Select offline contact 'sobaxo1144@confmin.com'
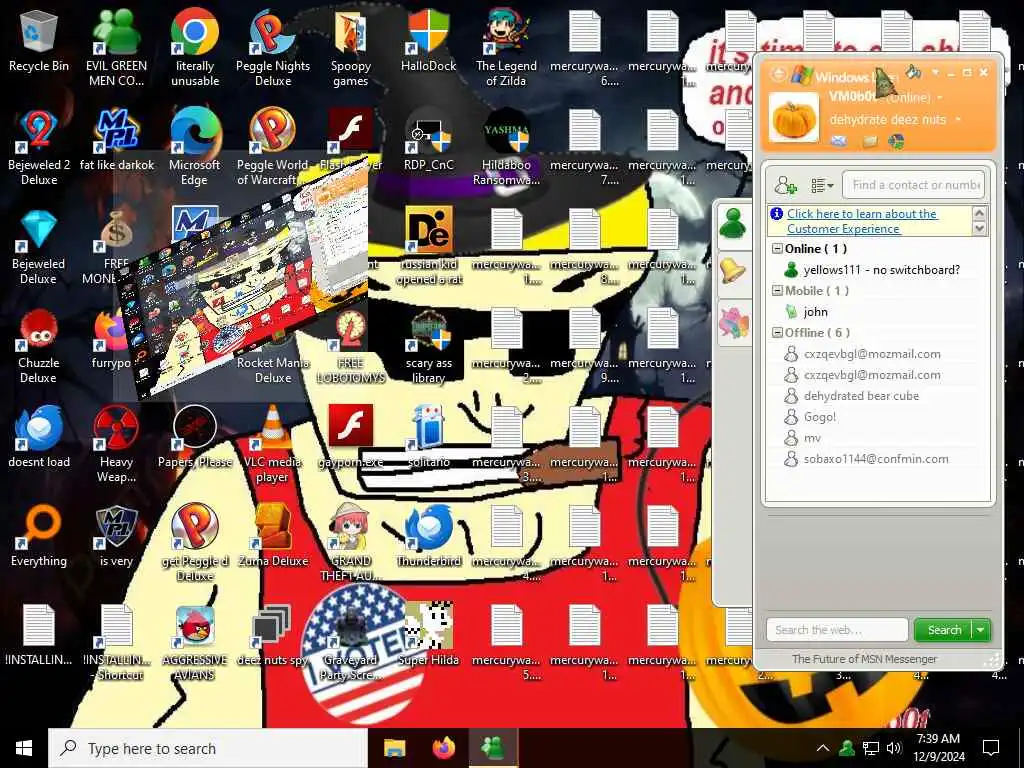This screenshot has height=768, width=1024. [x=878, y=458]
